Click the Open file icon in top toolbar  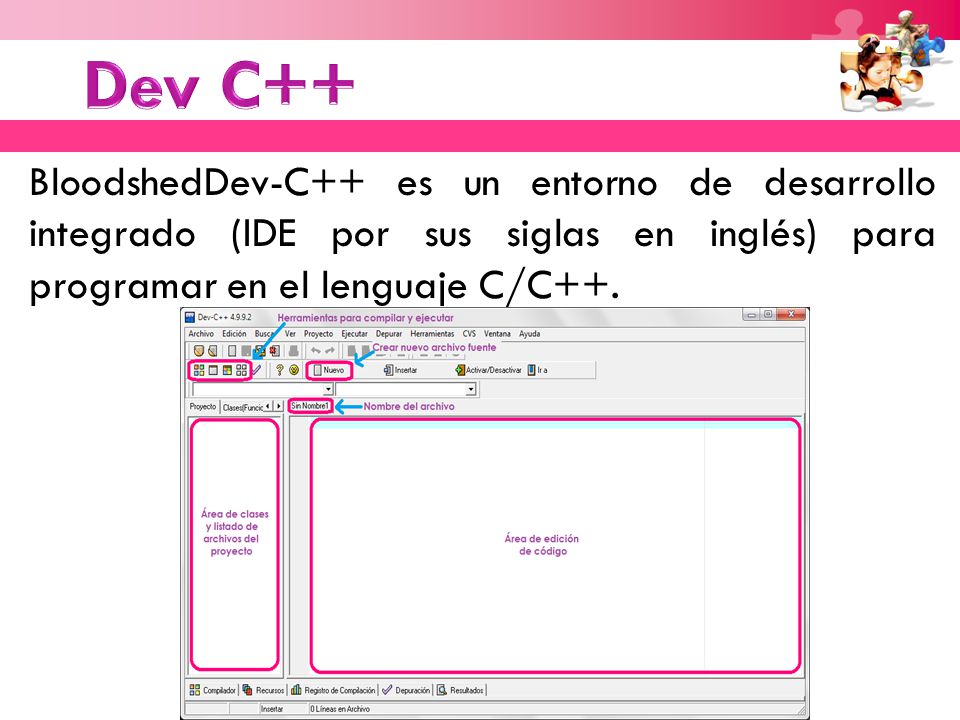point(212,351)
